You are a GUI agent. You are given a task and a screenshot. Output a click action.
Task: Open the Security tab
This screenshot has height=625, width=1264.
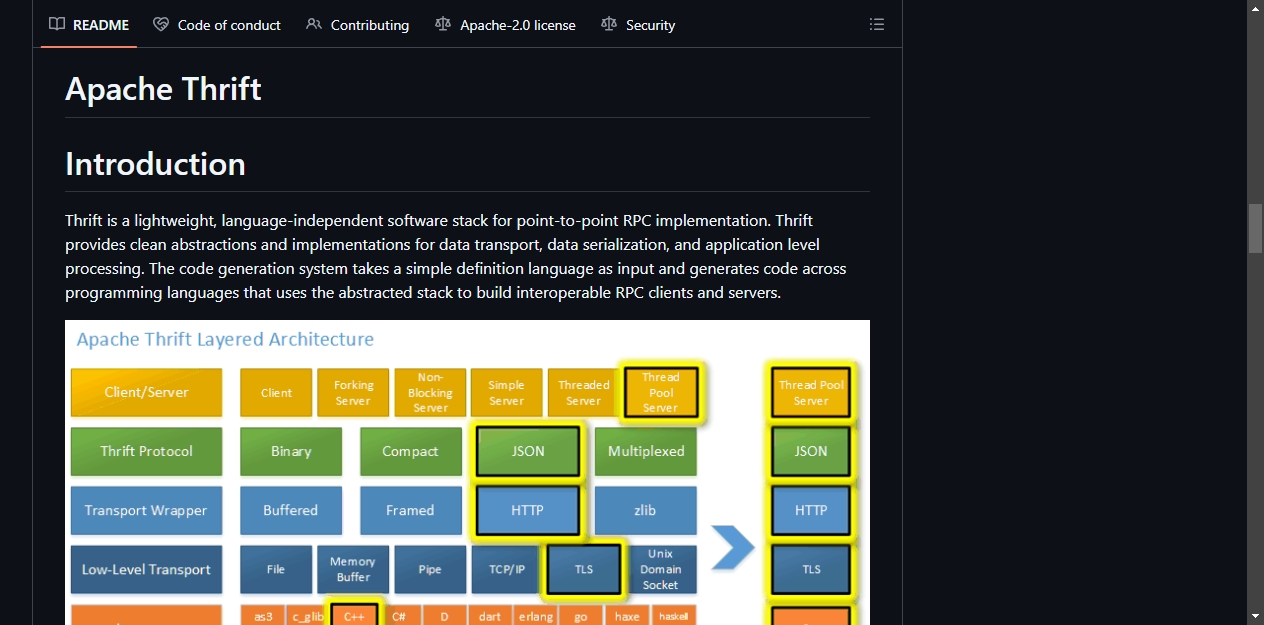click(638, 24)
